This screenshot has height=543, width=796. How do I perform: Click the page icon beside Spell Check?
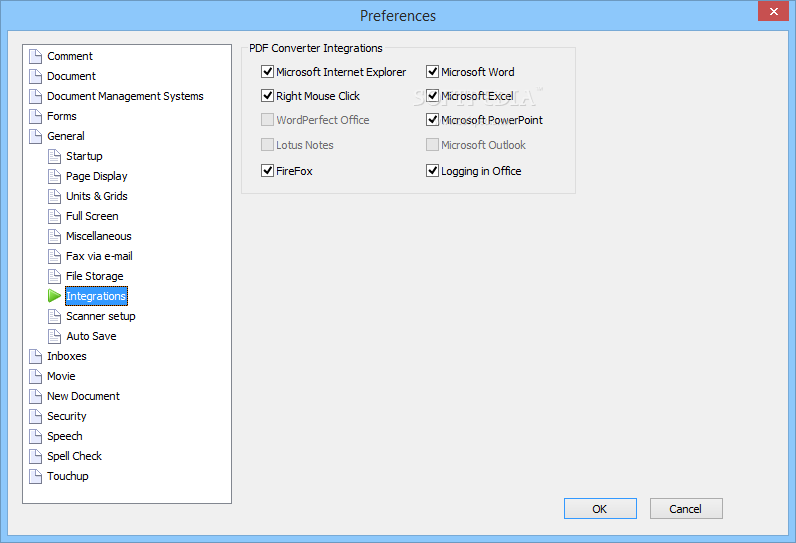(36, 456)
